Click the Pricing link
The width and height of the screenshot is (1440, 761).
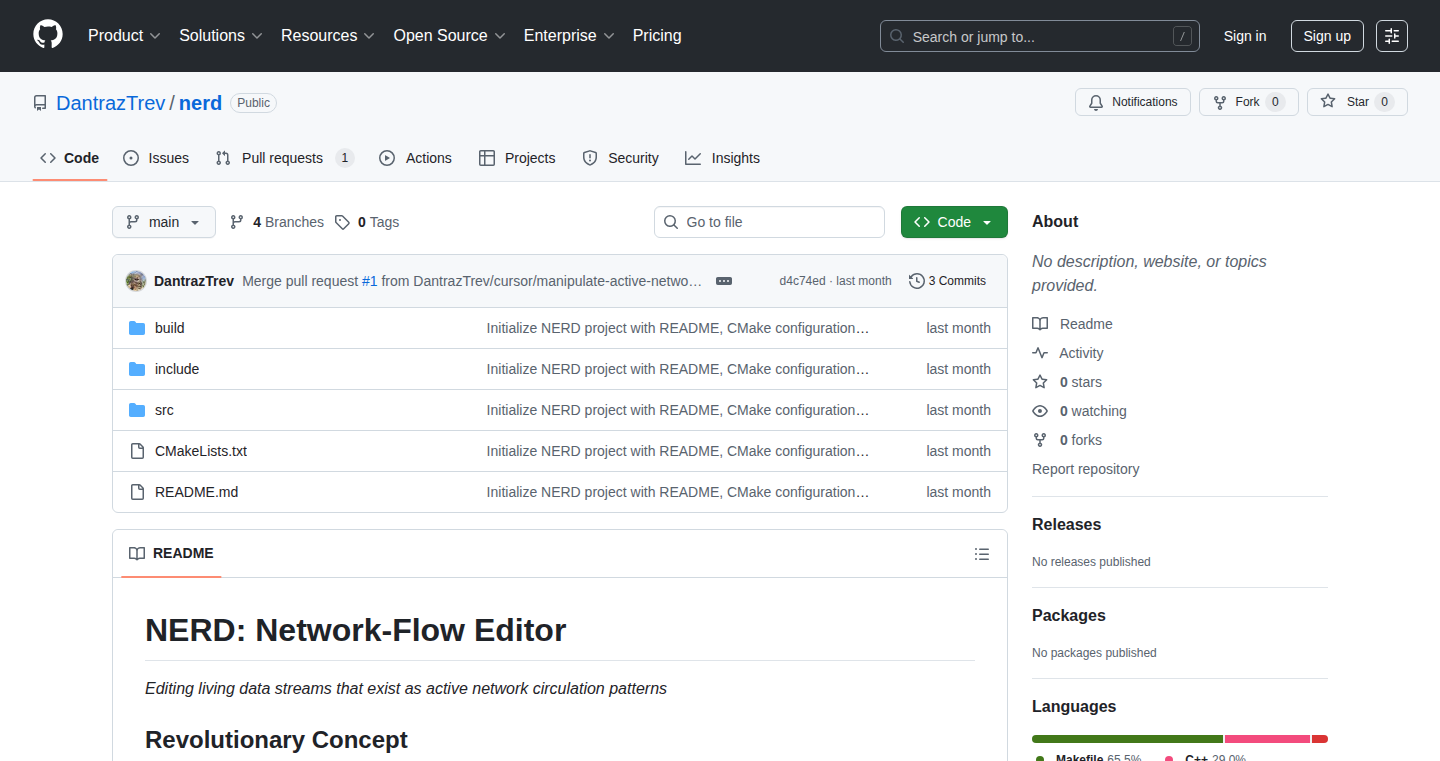[657, 36]
